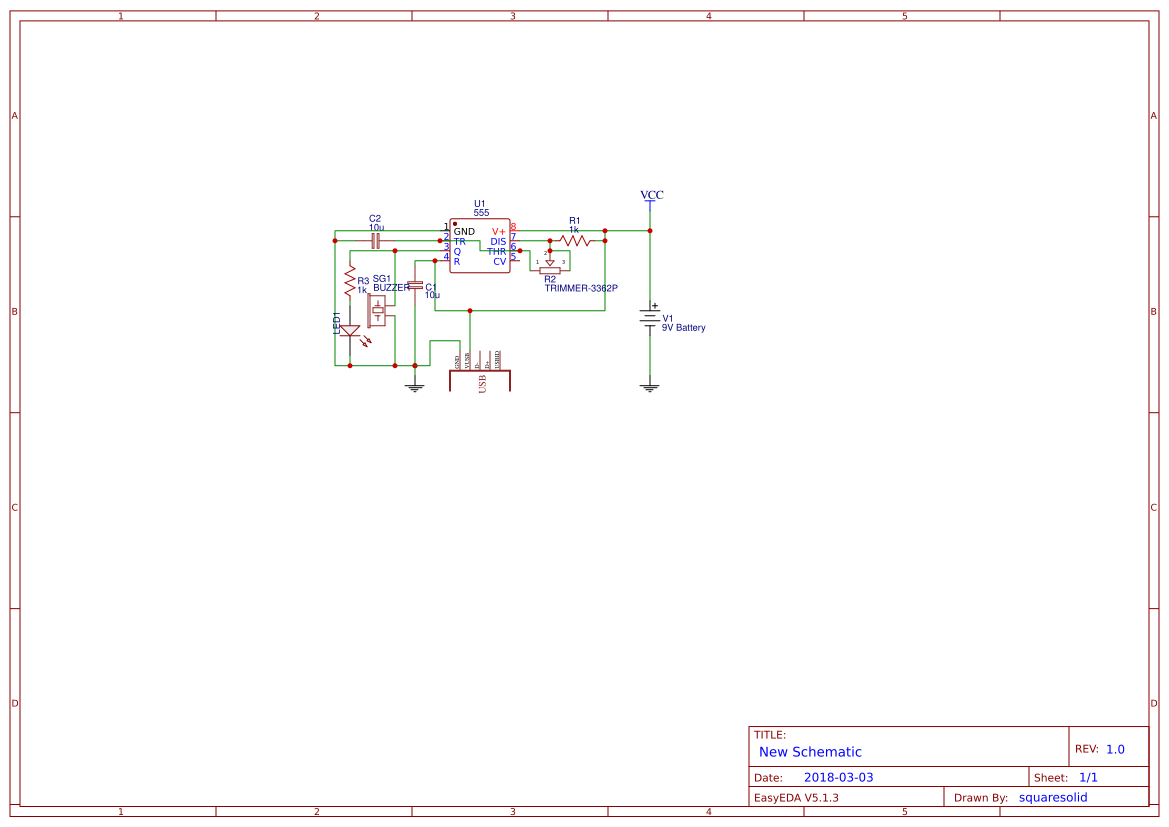1169x827 pixels.
Task: Click the '555' value label
Action: pos(482,213)
